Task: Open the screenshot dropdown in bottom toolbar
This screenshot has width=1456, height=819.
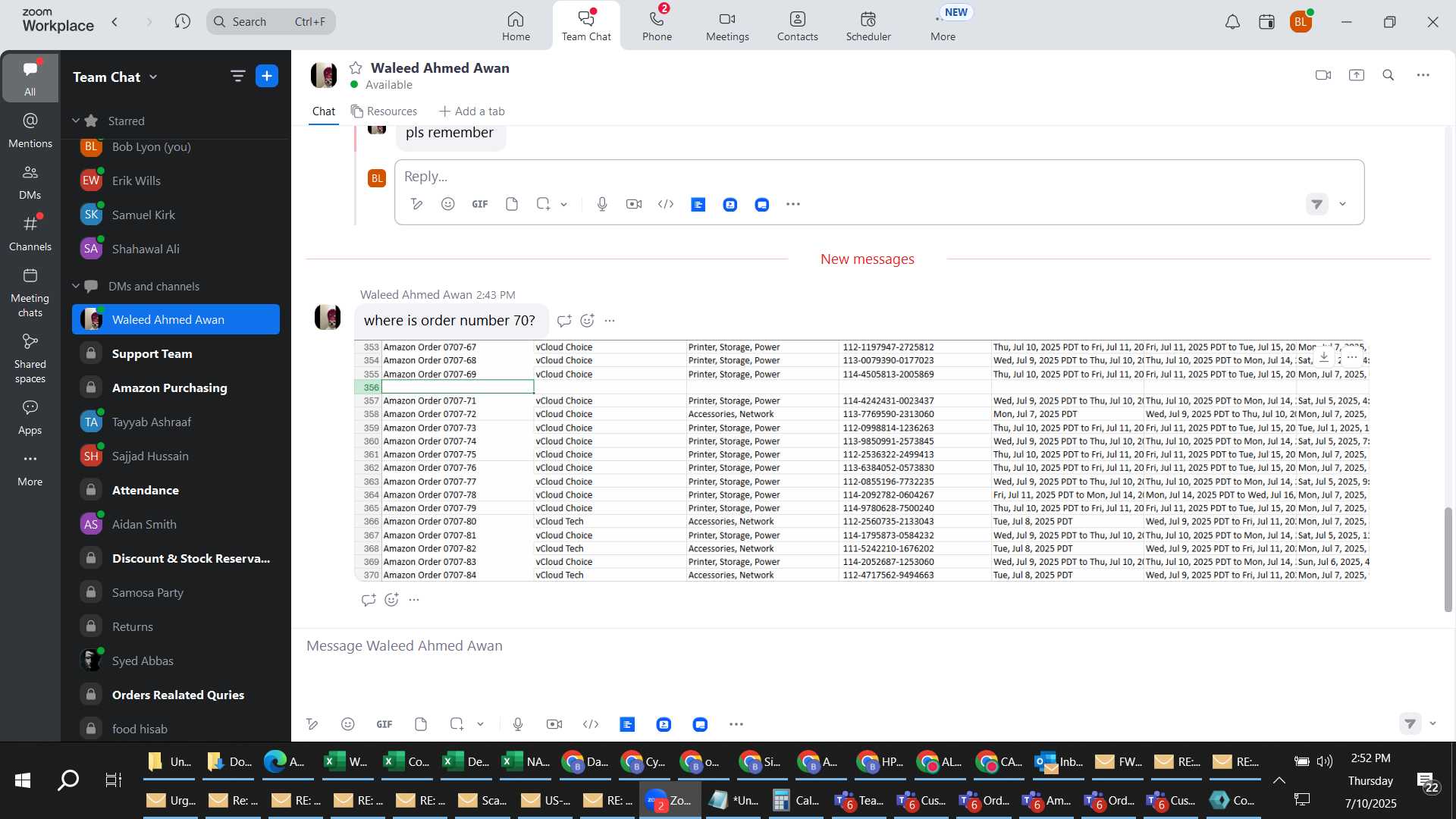Action: point(481,724)
